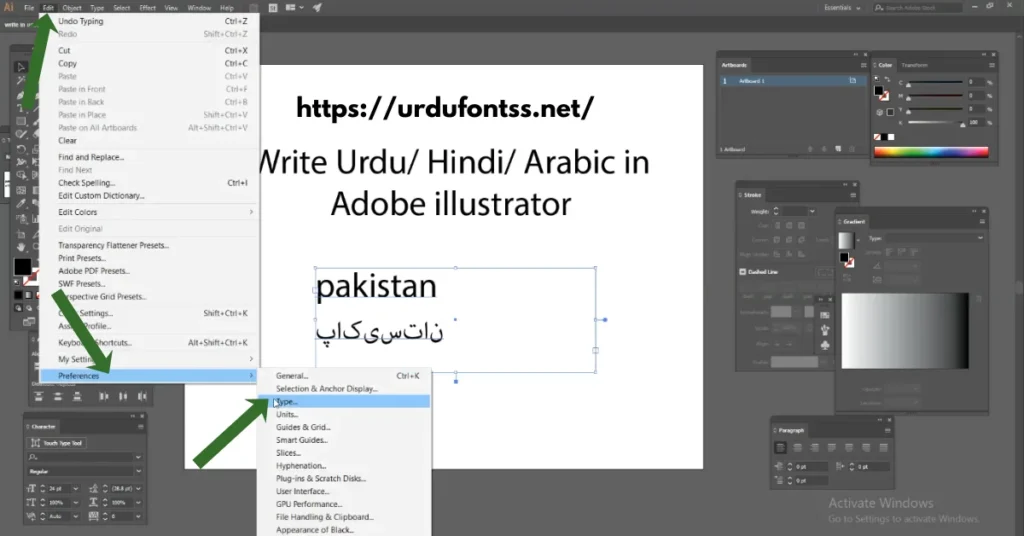Open the font family dropdown in Character panel
Image resolution: width=1024 pixels, height=536 pixels.
tap(138, 457)
